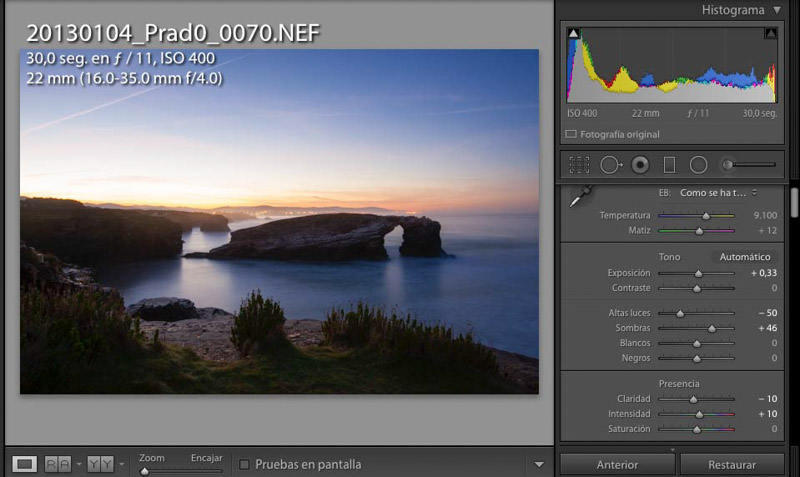Check the Fotografía original box
Image resolution: width=800 pixels, height=477 pixels.
pyautogui.click(x=571, y=133)
